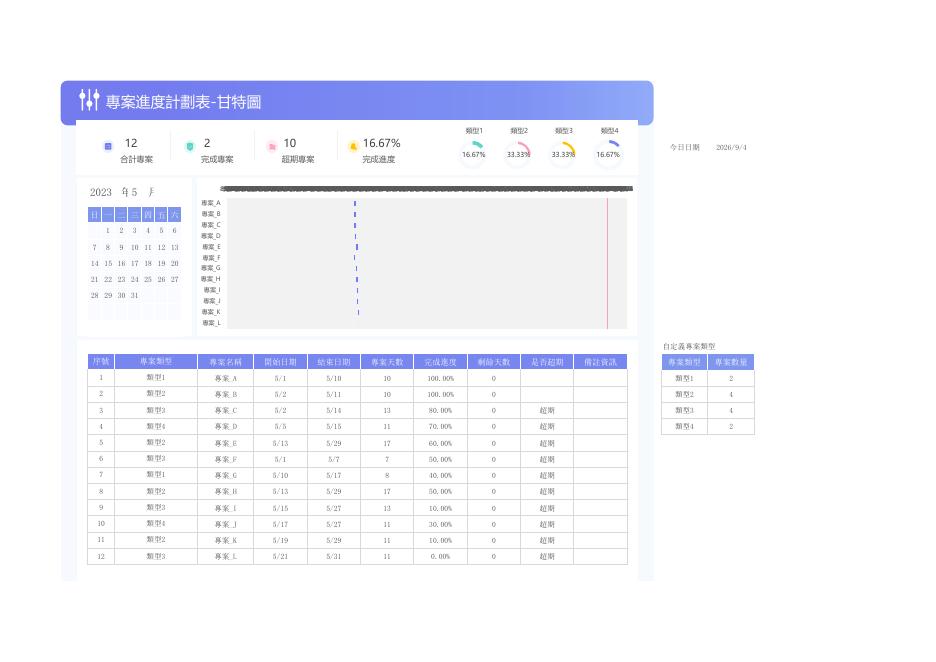
Task: Click the red today line in Gantt chart
Action: coord(607,263)
